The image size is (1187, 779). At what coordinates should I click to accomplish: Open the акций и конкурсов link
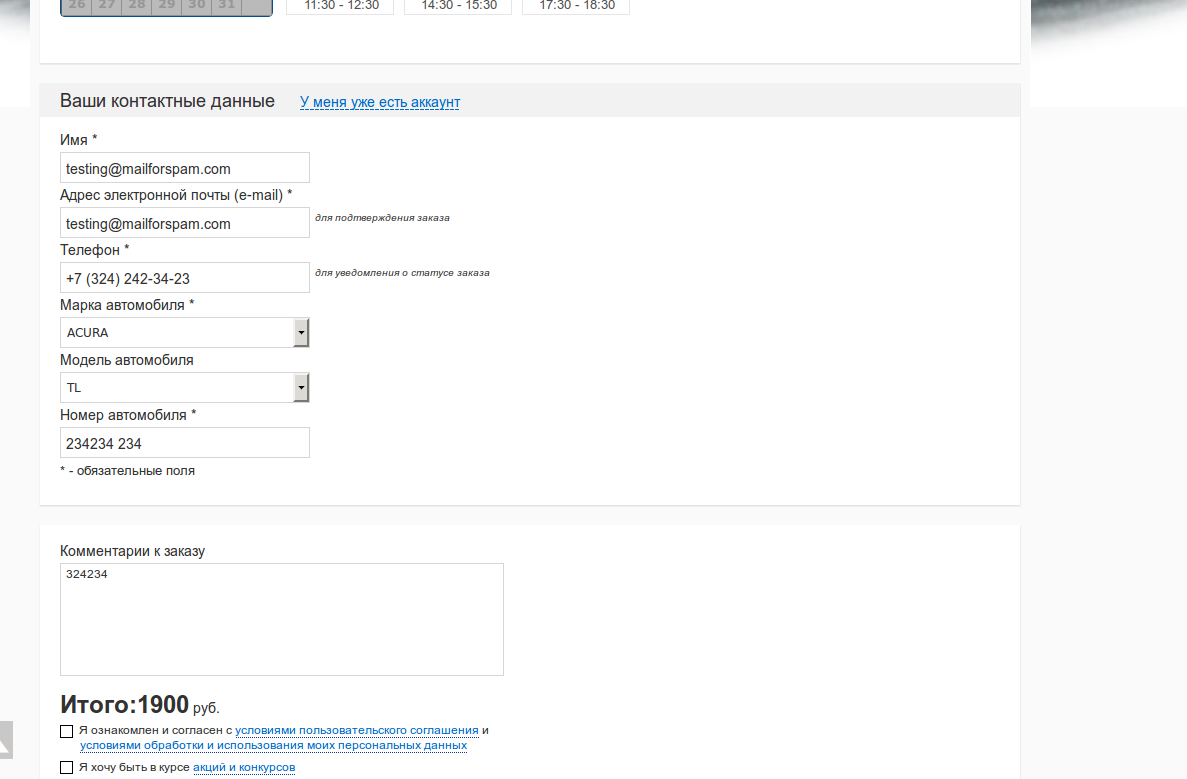point(244,768)
